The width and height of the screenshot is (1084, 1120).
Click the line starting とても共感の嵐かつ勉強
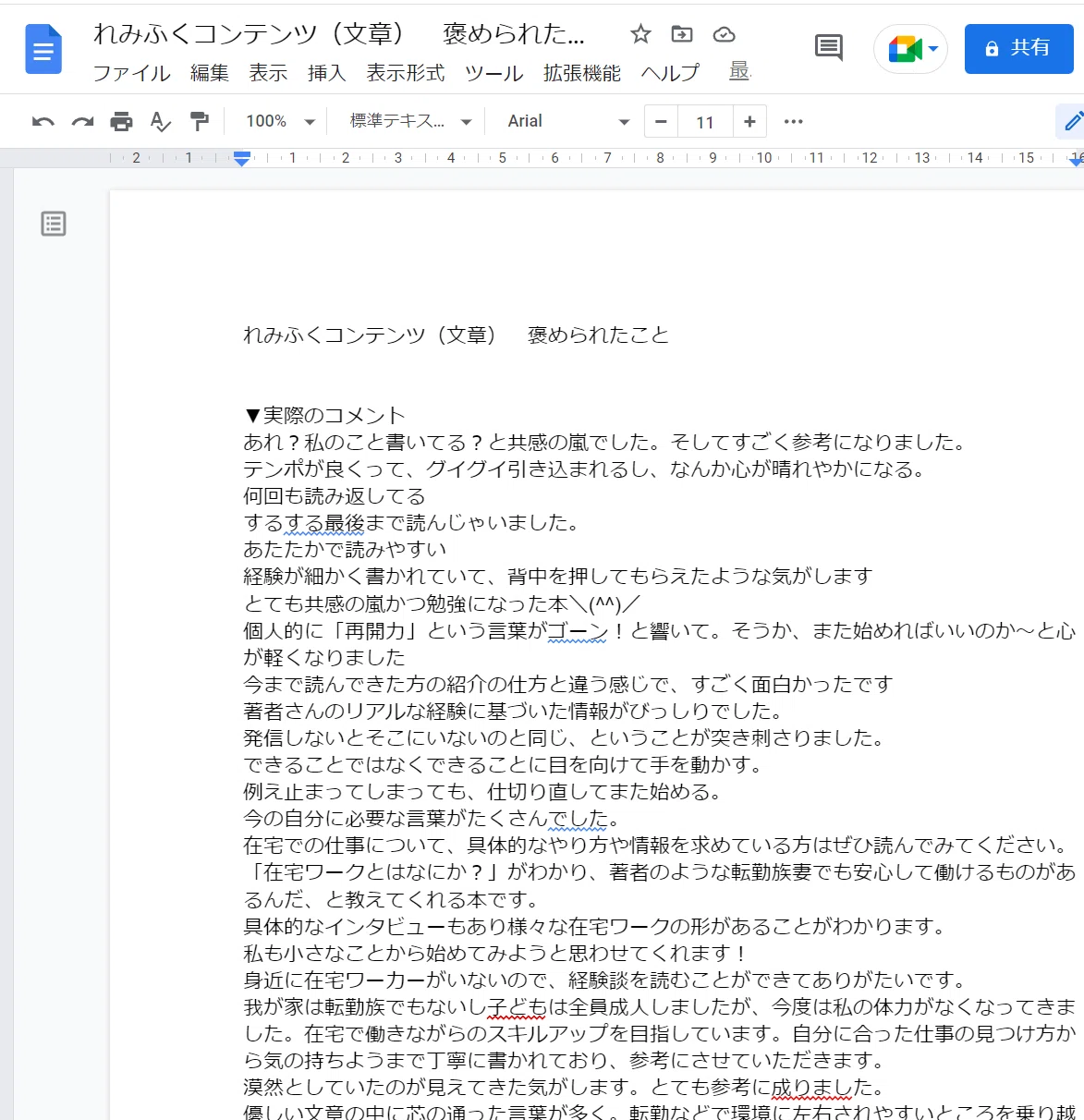pos(442,603)
